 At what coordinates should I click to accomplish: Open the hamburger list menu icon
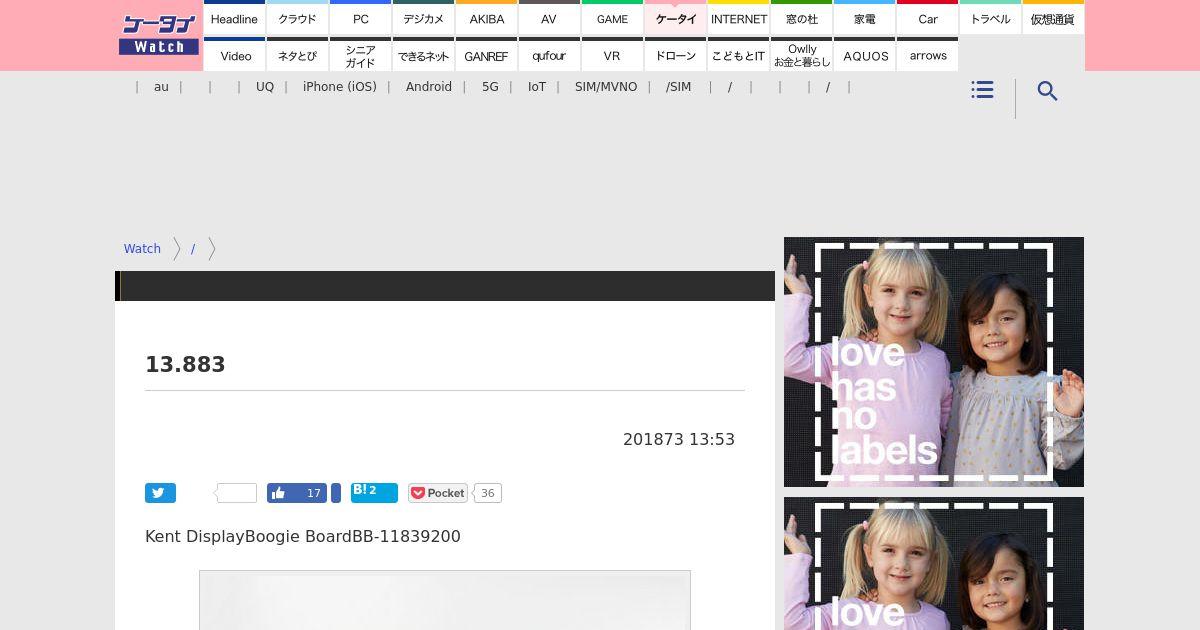coord(982,90)
